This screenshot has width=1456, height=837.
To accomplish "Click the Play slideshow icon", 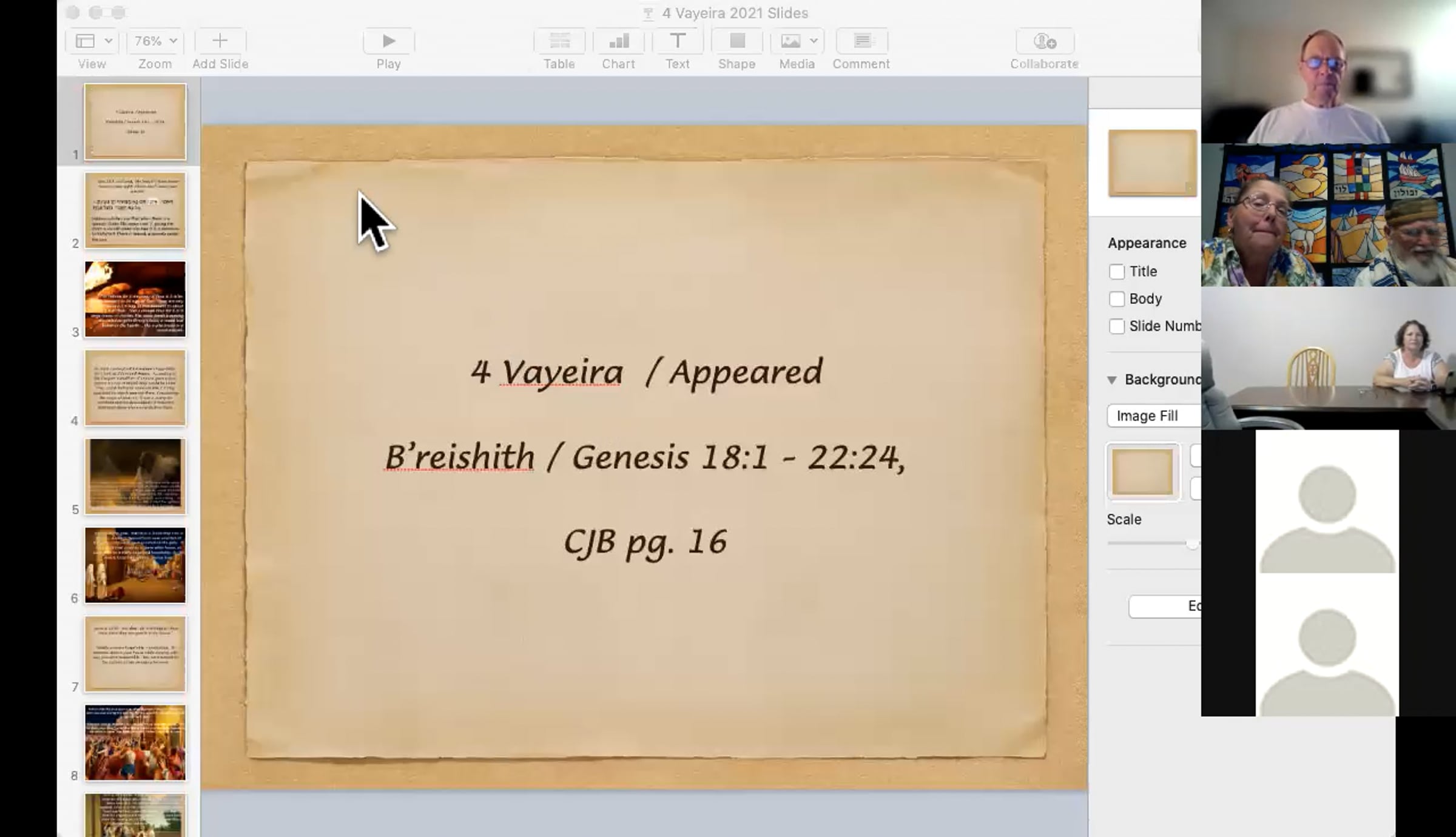I will (x=388, y=41).
